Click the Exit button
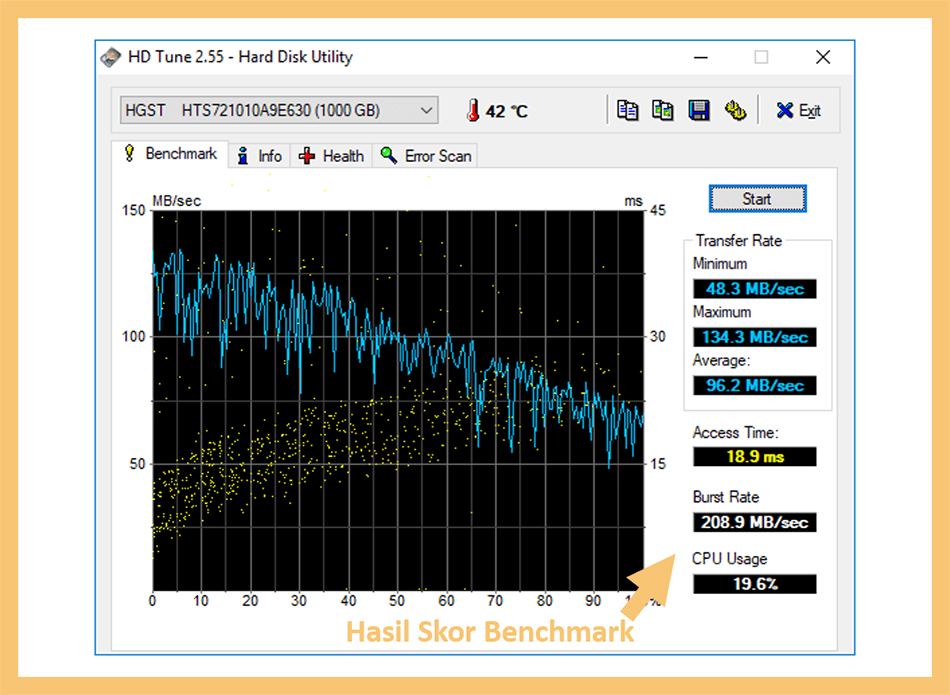This screenshot has width=950, height=695. pos(799,110)
